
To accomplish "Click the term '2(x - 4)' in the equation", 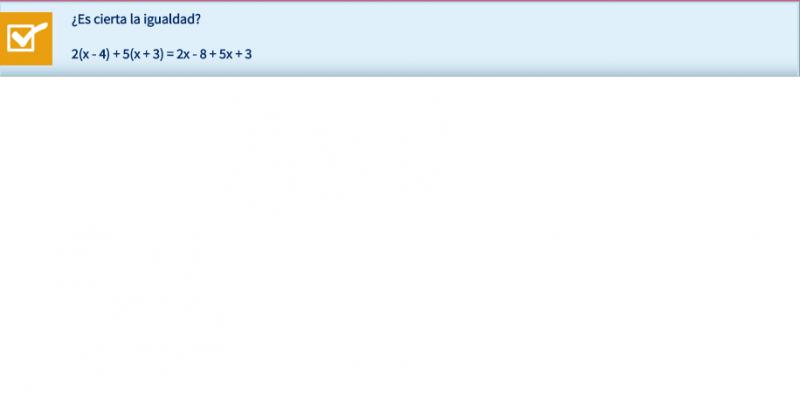I will [x=90, y=54].
